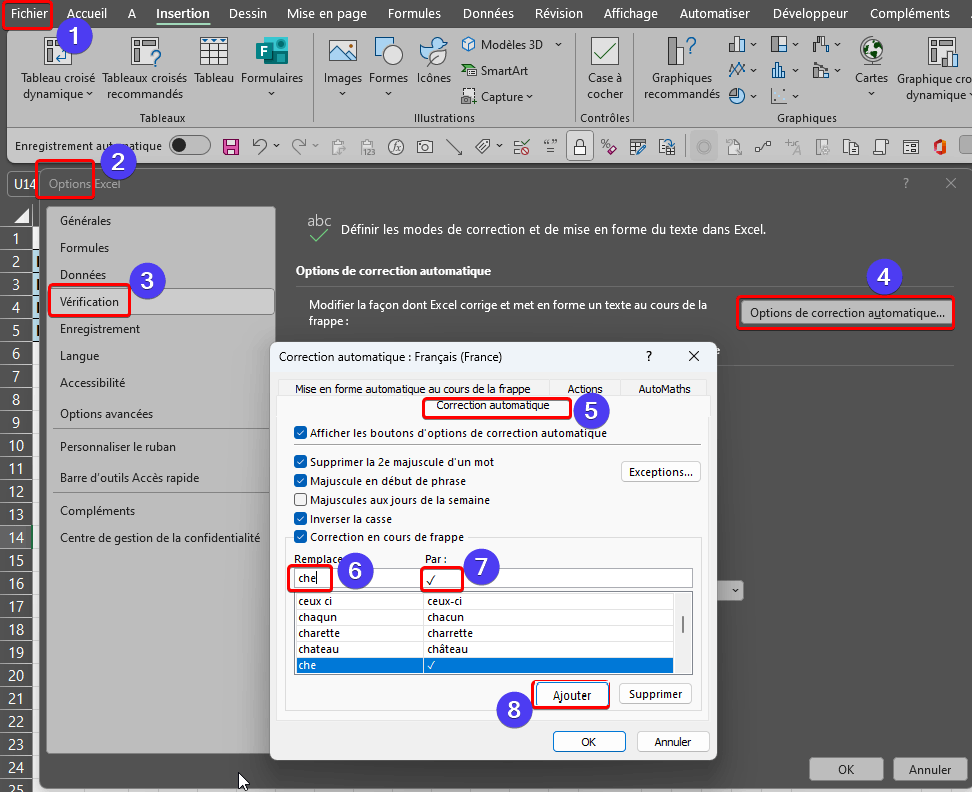
Task: Switch to the AutoMaths tab
Action: tap(664, 389)
